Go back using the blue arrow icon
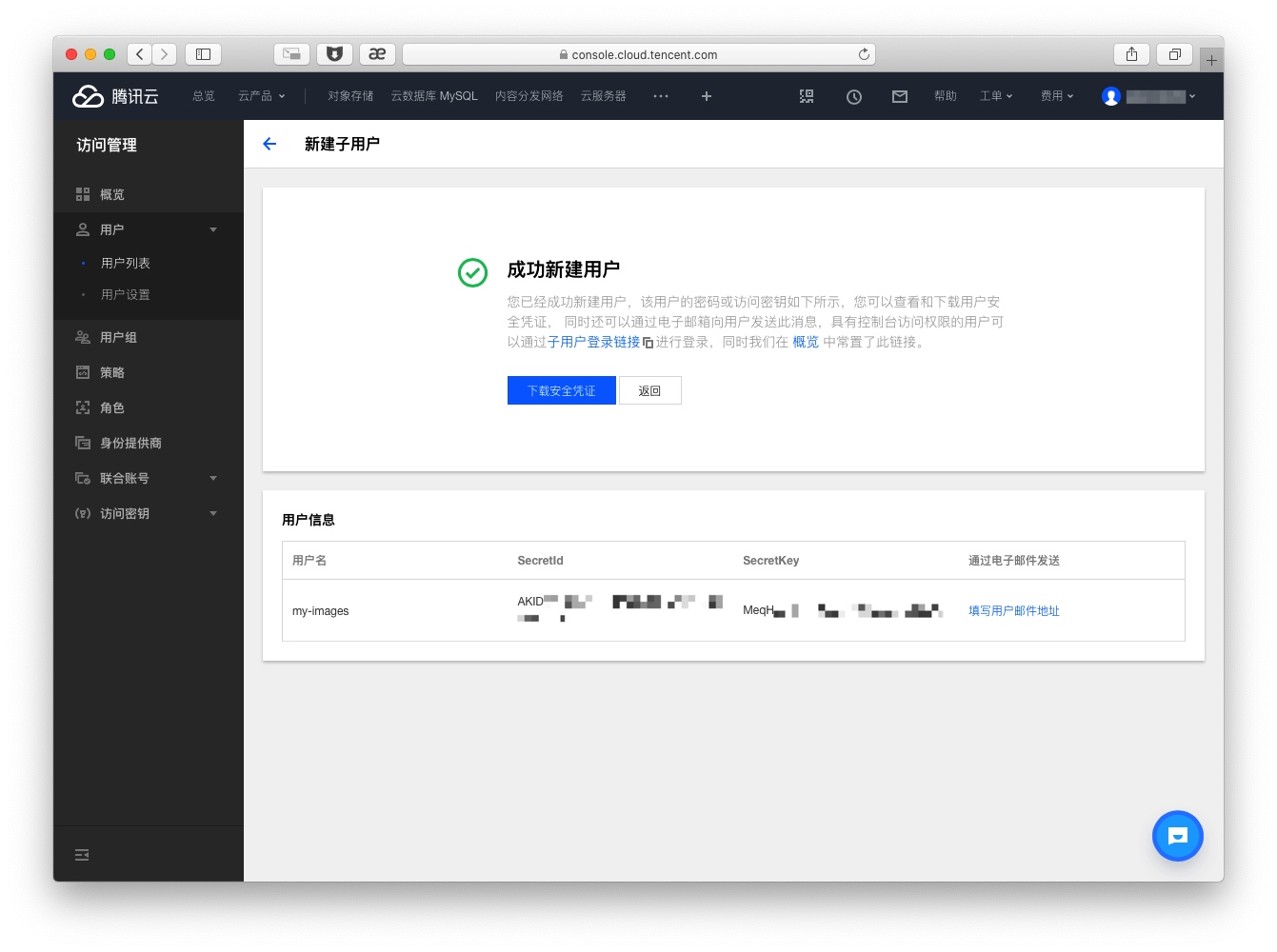Screen dimensions: 1277x952 tap(269, 144)
